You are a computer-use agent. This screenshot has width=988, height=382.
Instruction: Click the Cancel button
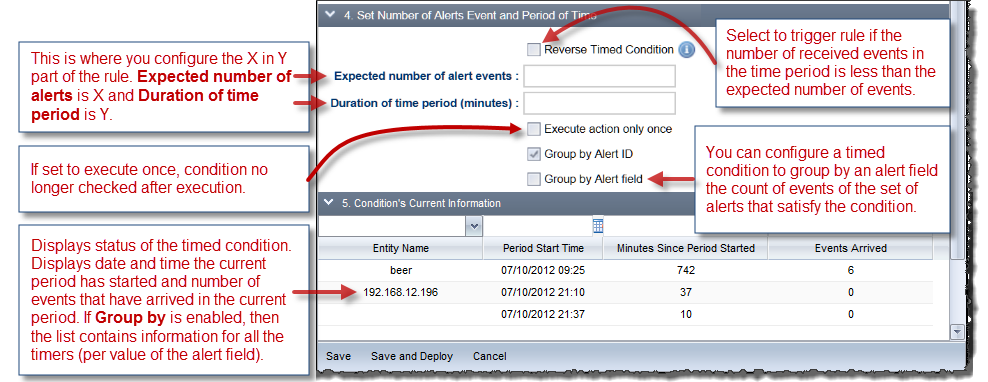[x=490, y=356]
